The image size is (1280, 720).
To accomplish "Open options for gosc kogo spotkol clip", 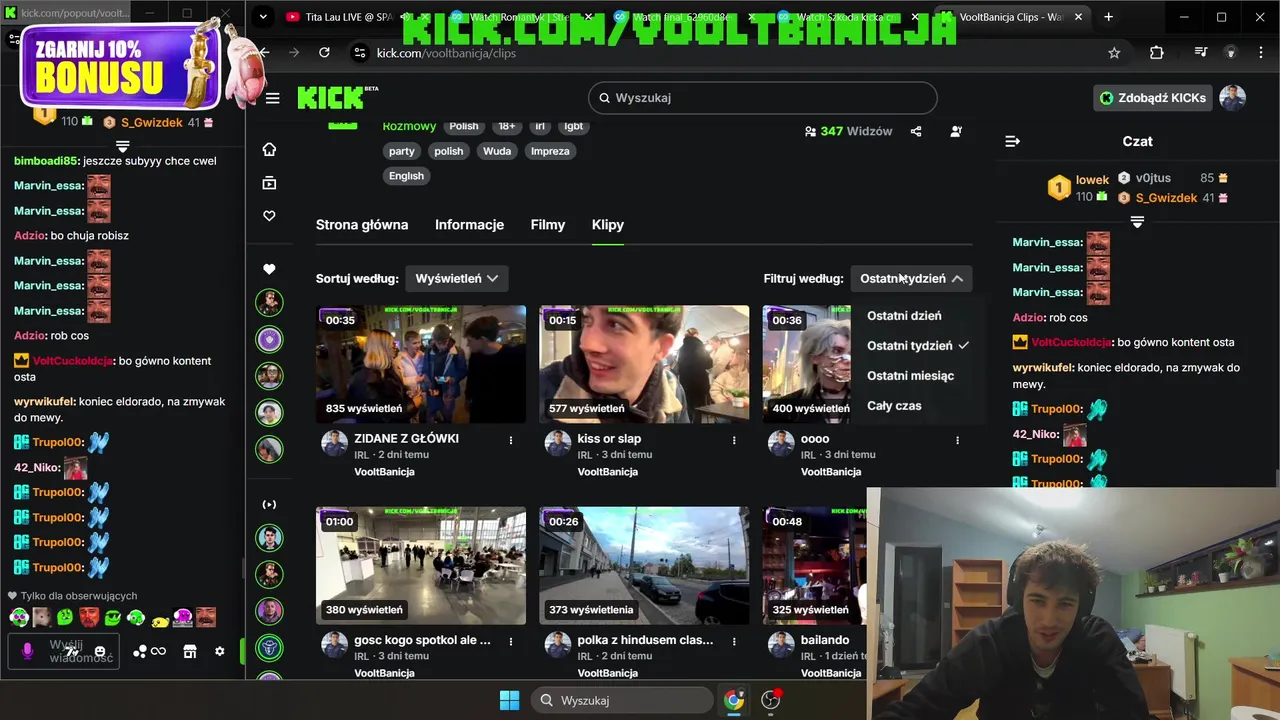I will [x=510, y=641].
